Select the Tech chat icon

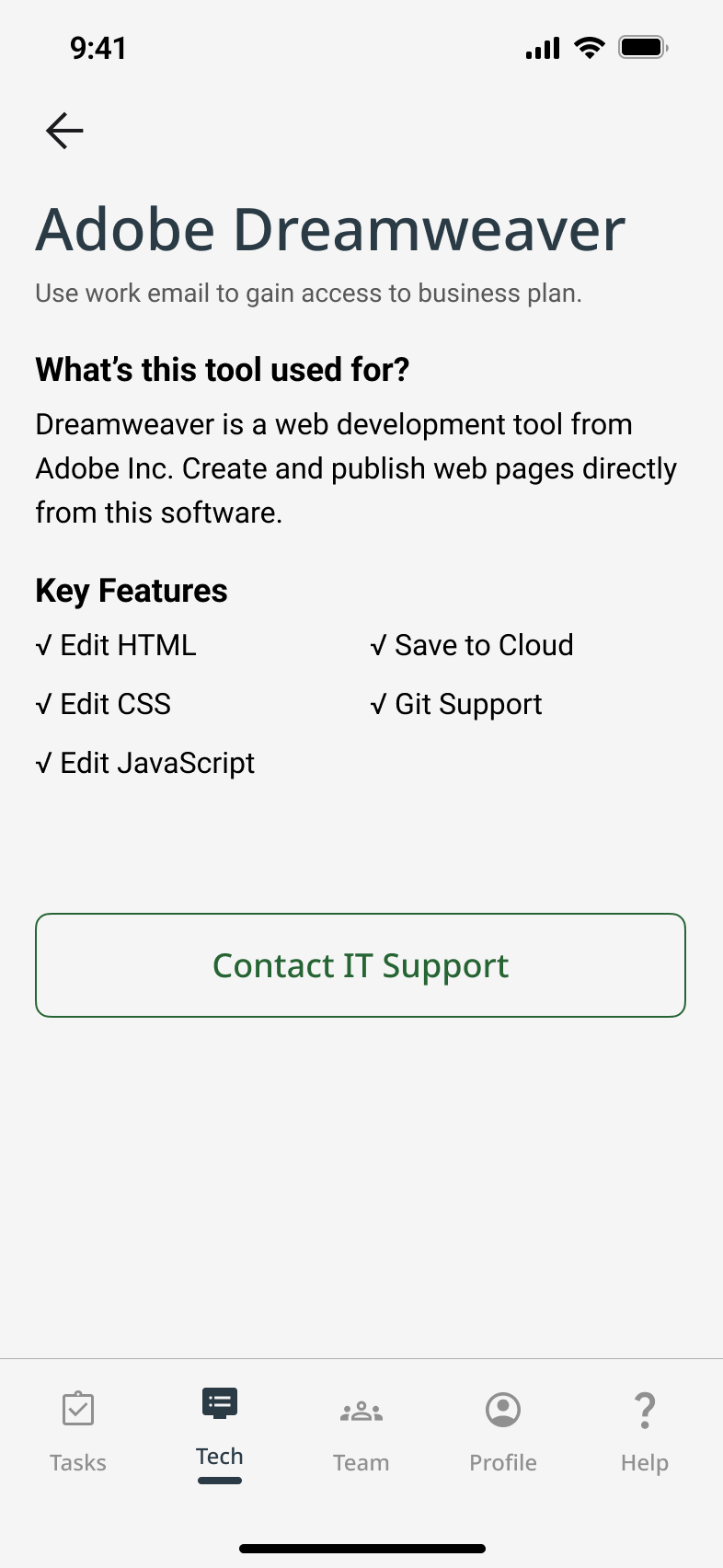(220, 1403)
